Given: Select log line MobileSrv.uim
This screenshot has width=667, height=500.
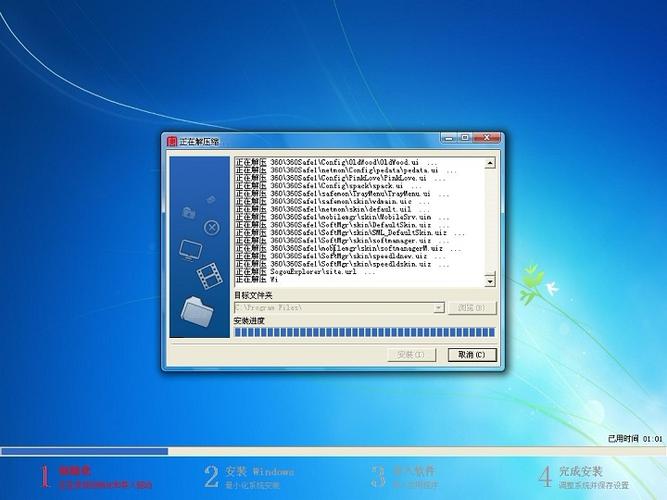Looking at the screenshot, I should [342, 217].
